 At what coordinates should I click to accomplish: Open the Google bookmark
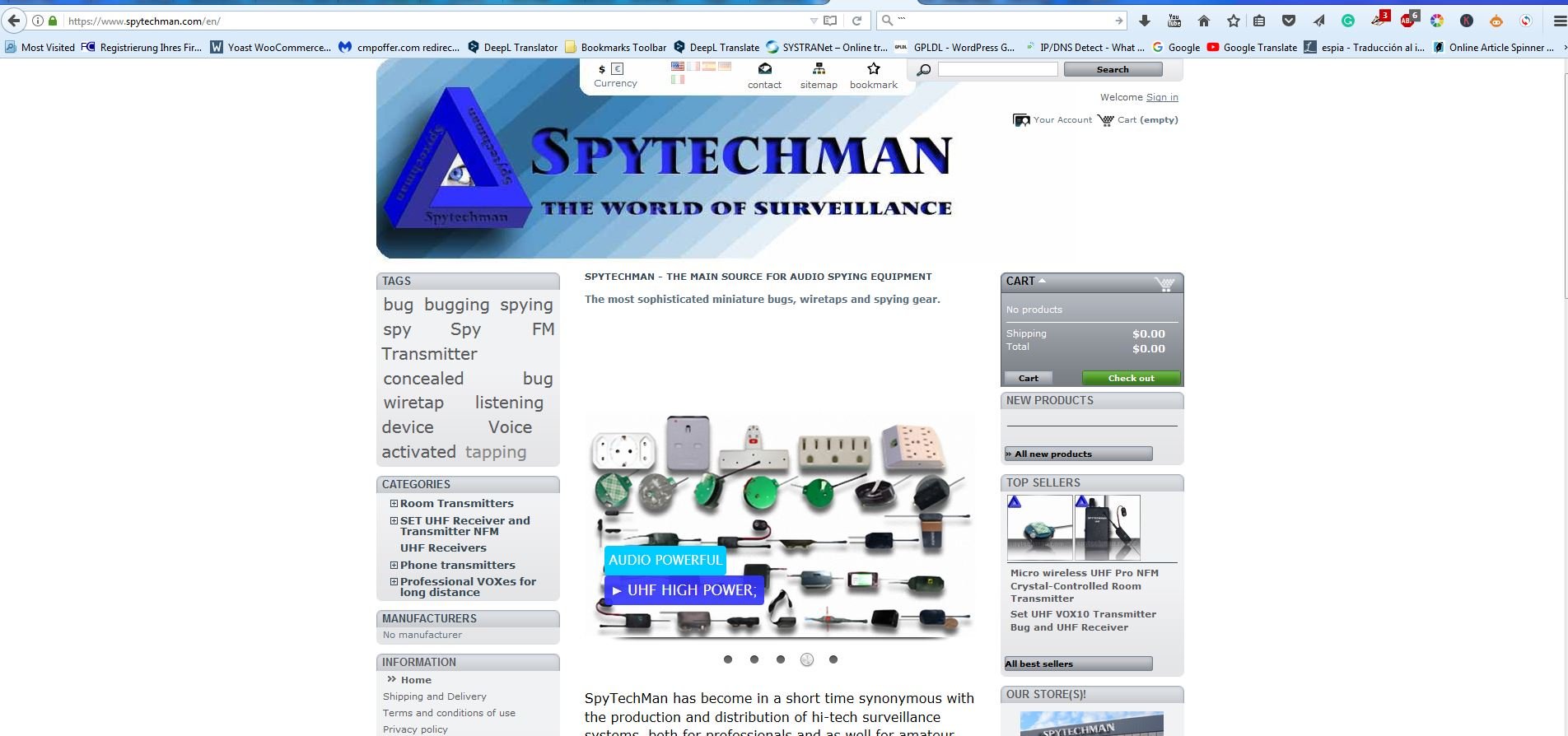click(1176, 48)
